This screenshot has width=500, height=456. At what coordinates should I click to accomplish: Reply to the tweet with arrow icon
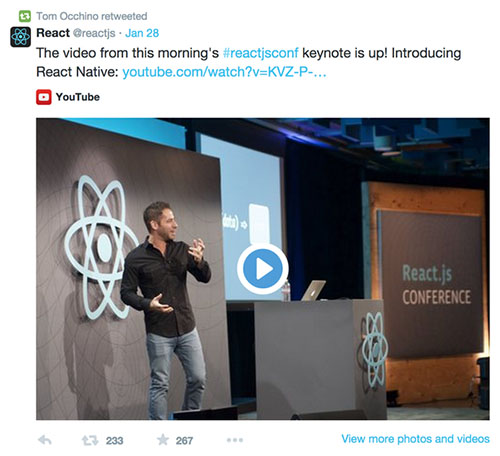click(45, 440)
